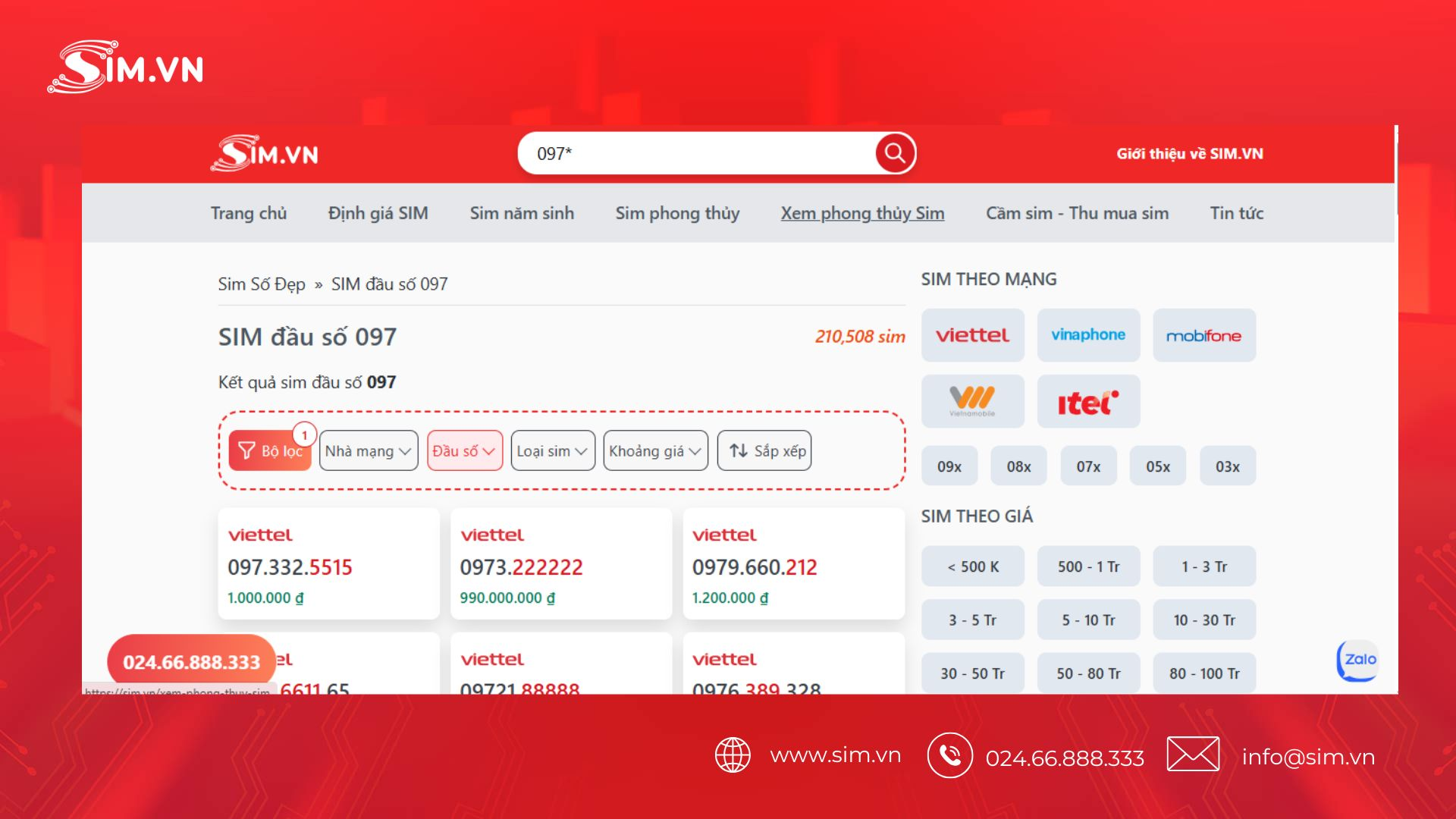Open the Đầu số dropdown
The image size is (1456, 819).
click(465, 450)
